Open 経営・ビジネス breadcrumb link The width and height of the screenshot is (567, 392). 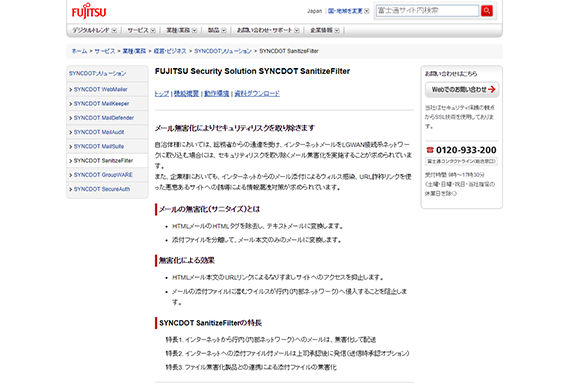point(170,51)
